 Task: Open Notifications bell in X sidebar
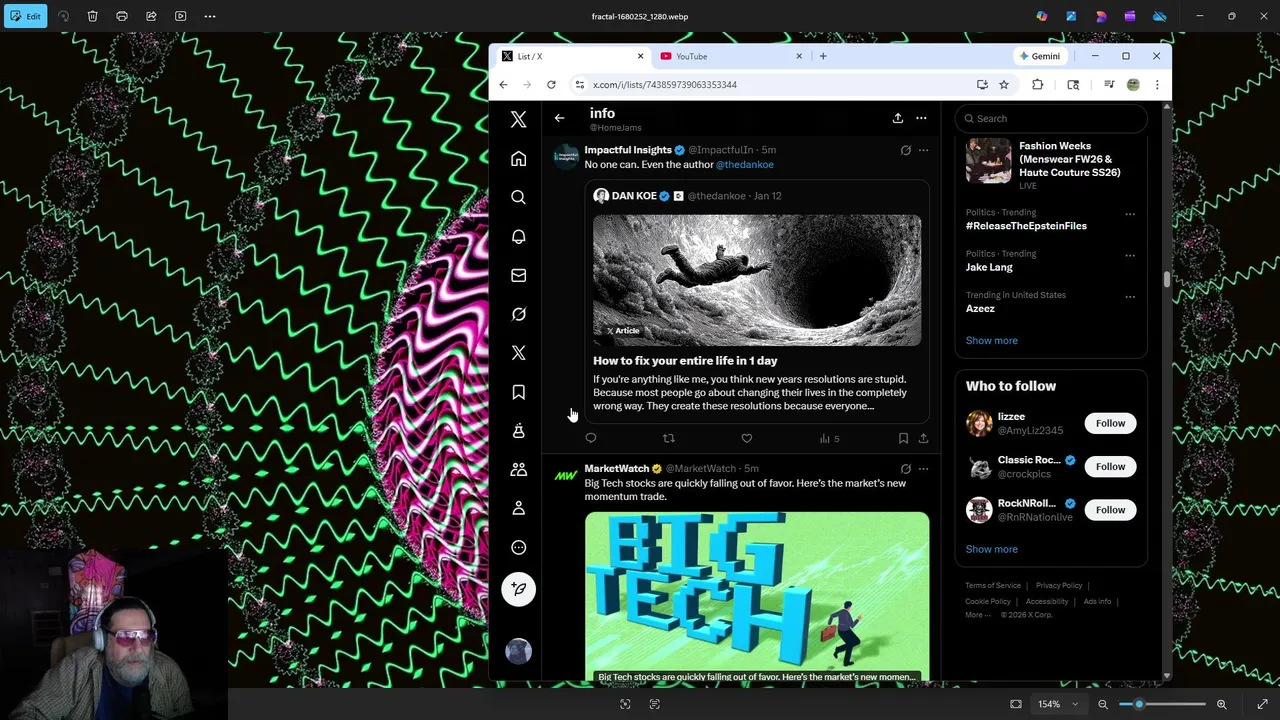click(518, 237)
